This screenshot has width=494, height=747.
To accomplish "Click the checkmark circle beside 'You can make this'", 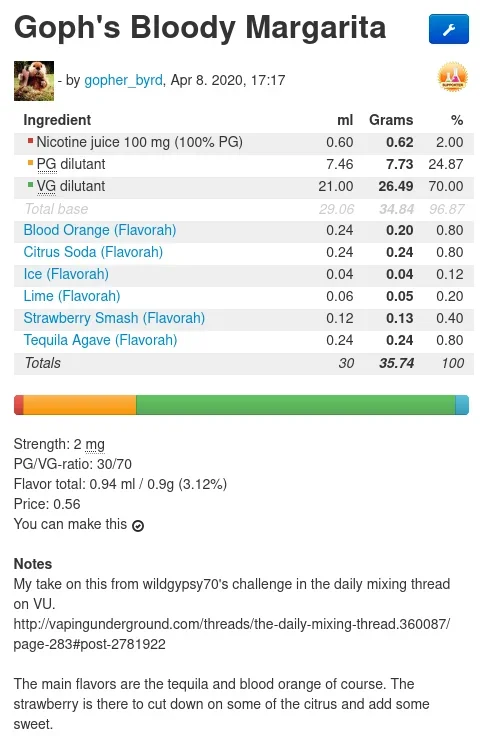I will point(138,525).
